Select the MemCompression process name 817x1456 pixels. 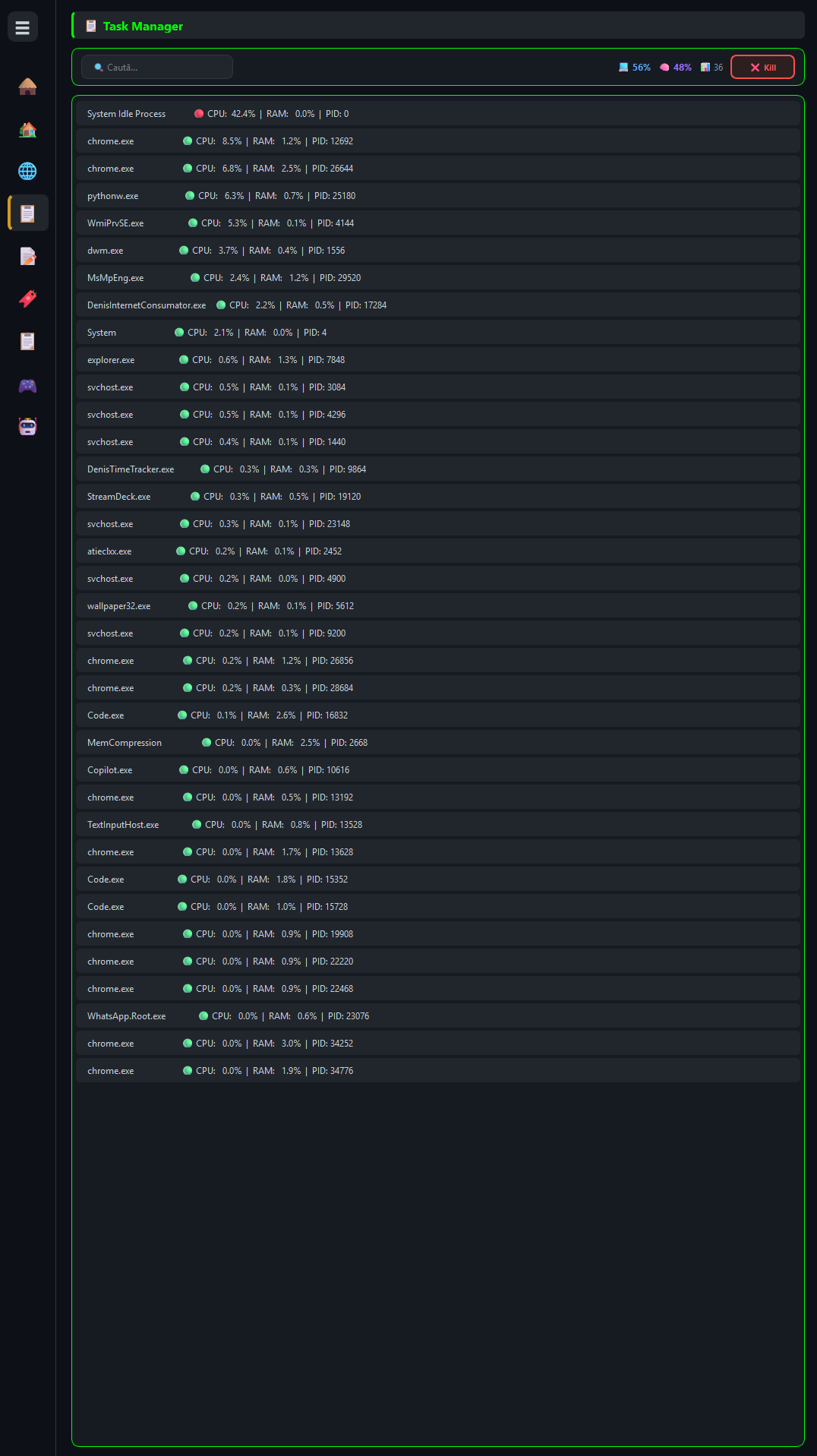125,743
